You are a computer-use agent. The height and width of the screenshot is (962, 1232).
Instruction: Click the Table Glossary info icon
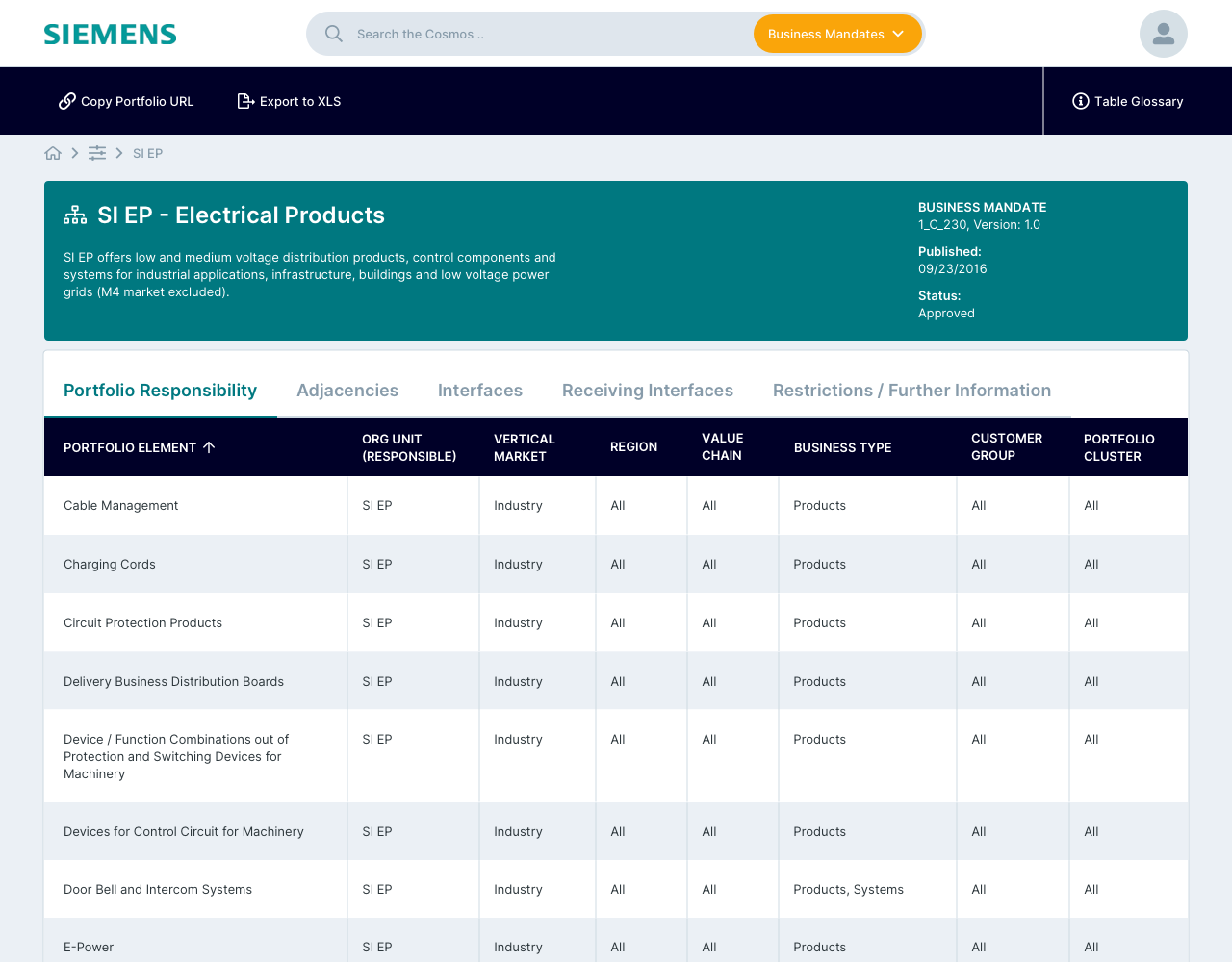(1080, 101)
